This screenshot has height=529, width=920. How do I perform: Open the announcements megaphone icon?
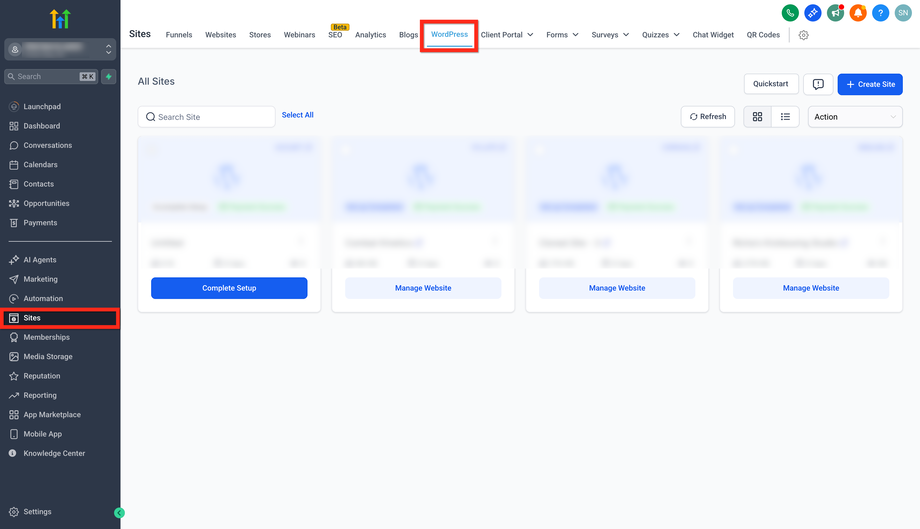836,12
